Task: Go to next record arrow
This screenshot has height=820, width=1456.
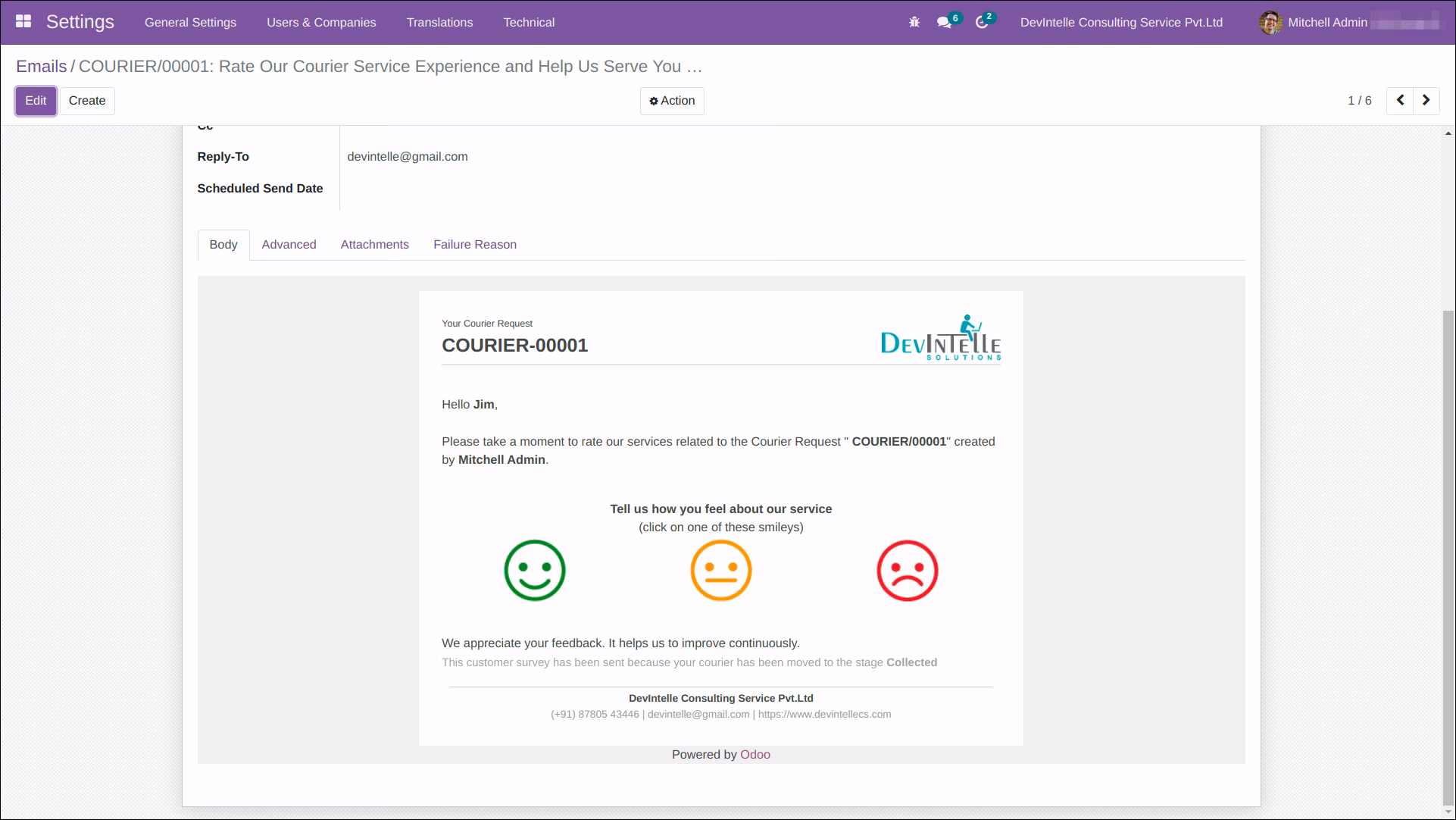Action: pos(1426,100)
